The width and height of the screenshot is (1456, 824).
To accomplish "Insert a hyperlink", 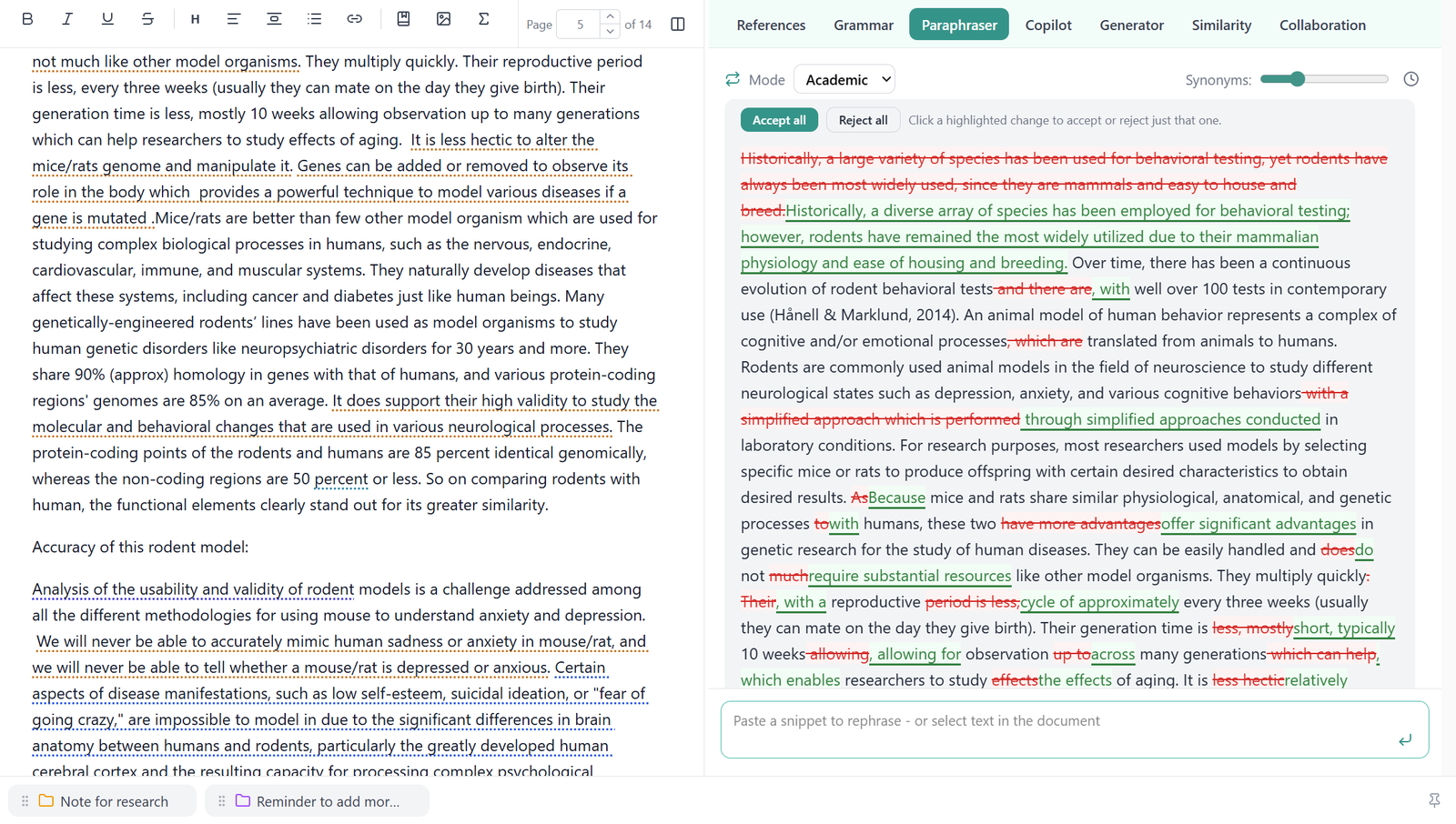I will tap(354, 19).
